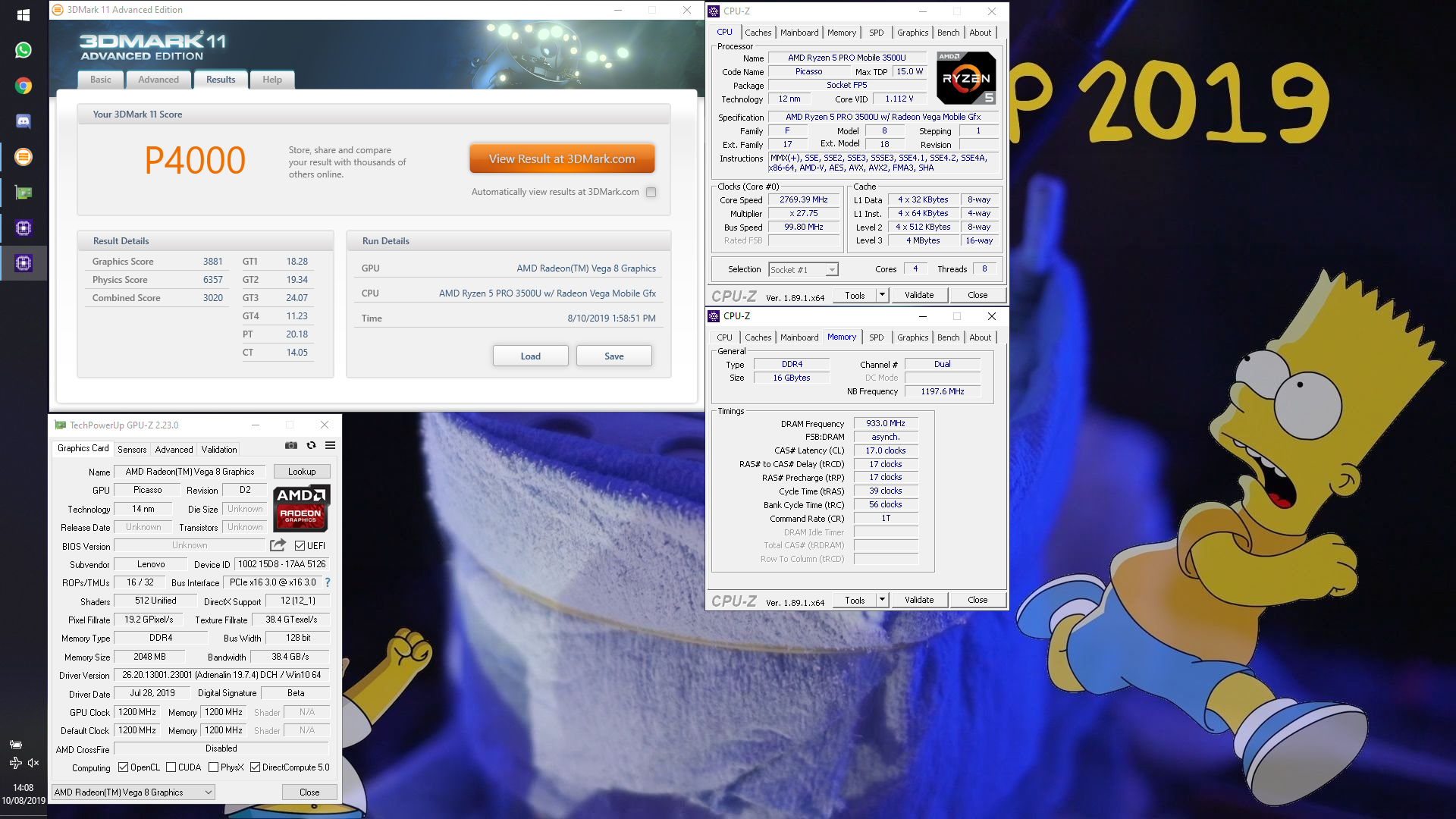Click the P4000 score text

click(195, 160)
